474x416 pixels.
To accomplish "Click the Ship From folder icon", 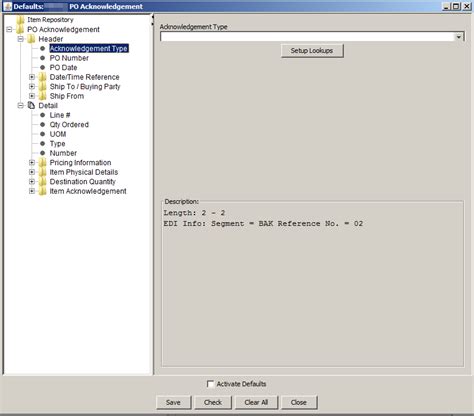I will 43,96.
